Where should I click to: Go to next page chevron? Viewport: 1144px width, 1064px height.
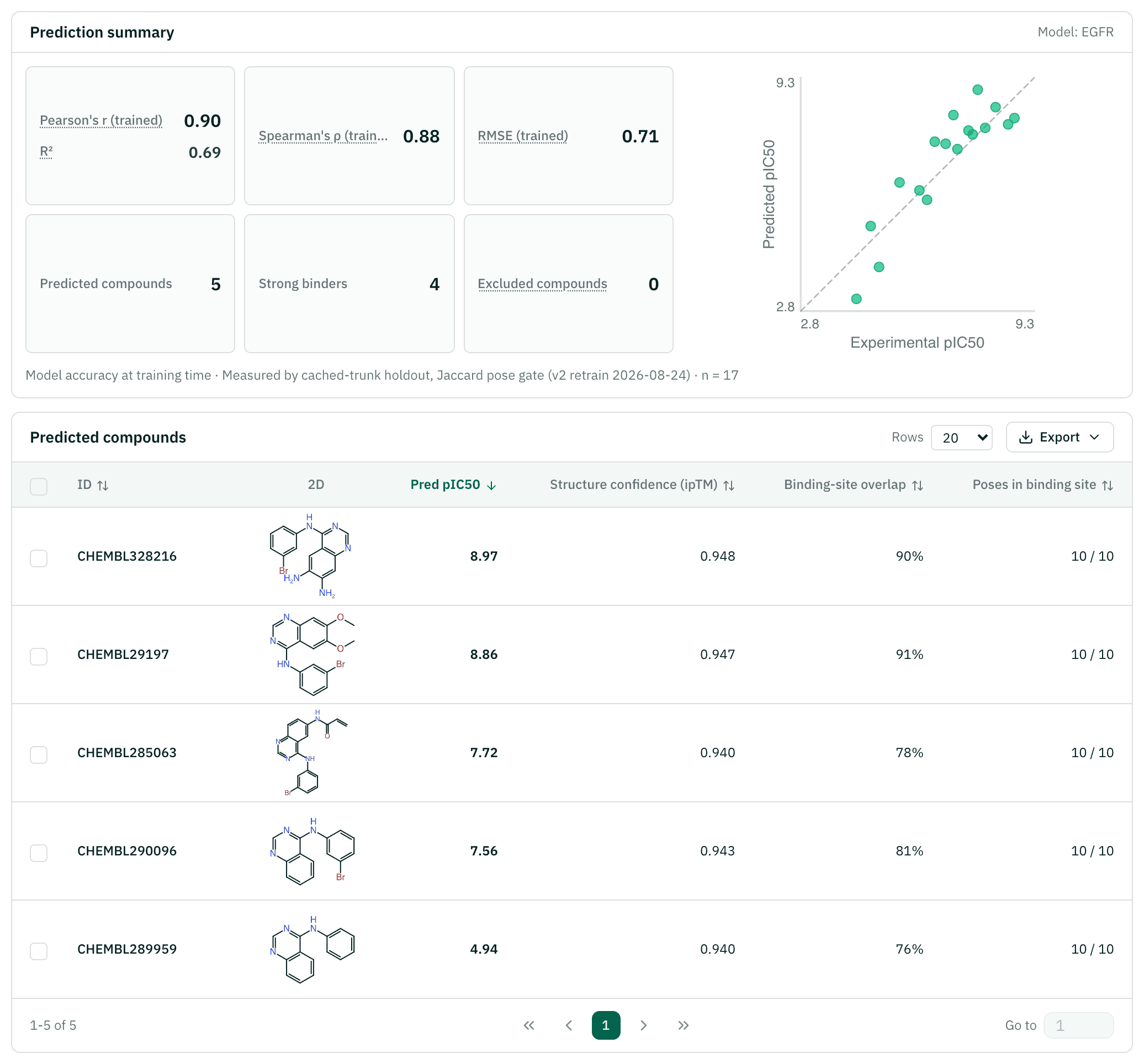click(643, 1025)
